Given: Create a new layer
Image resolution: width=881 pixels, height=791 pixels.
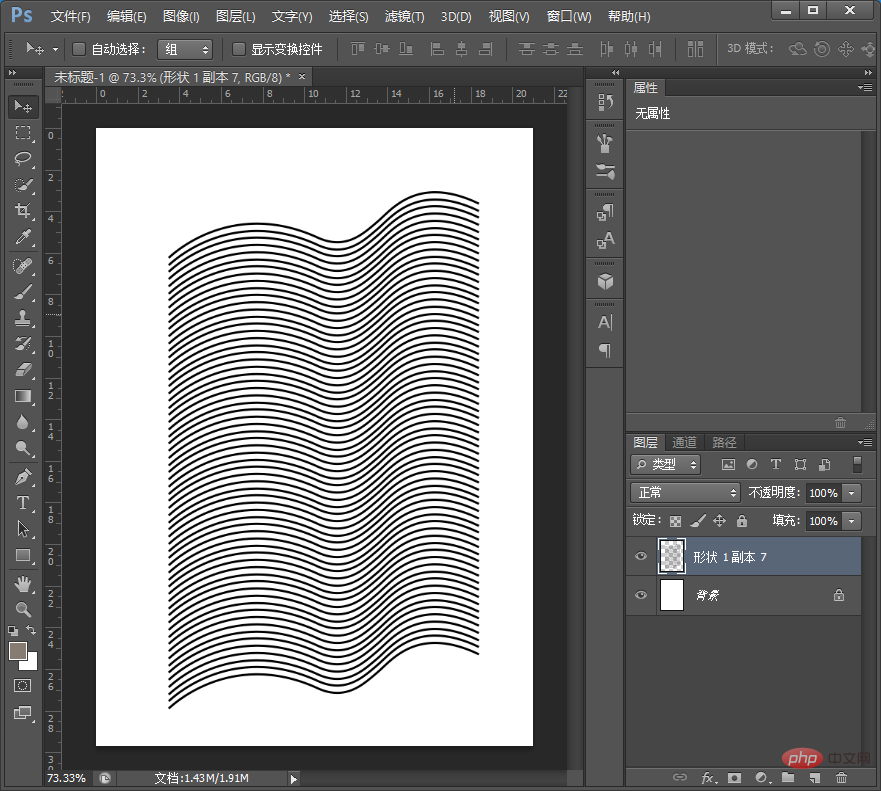Looking at the screenshot, I should click(815, 778).
